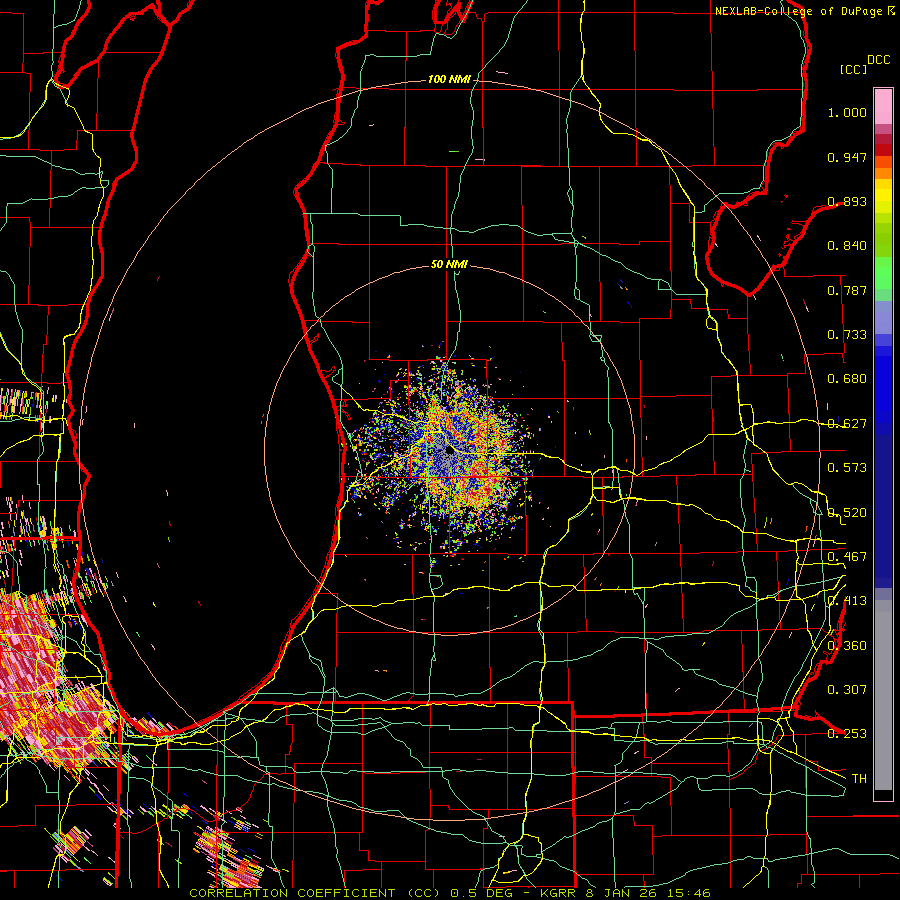Click the DCC label above the color bar
The width and height of the screenshot is (900, 900).
point(878,60)
